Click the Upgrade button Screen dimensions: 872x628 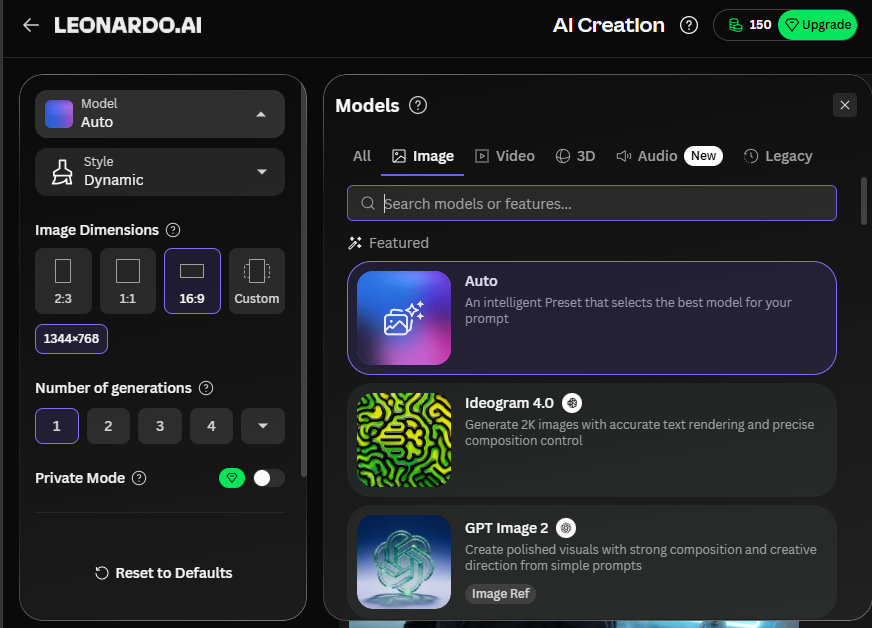point(818,25)
